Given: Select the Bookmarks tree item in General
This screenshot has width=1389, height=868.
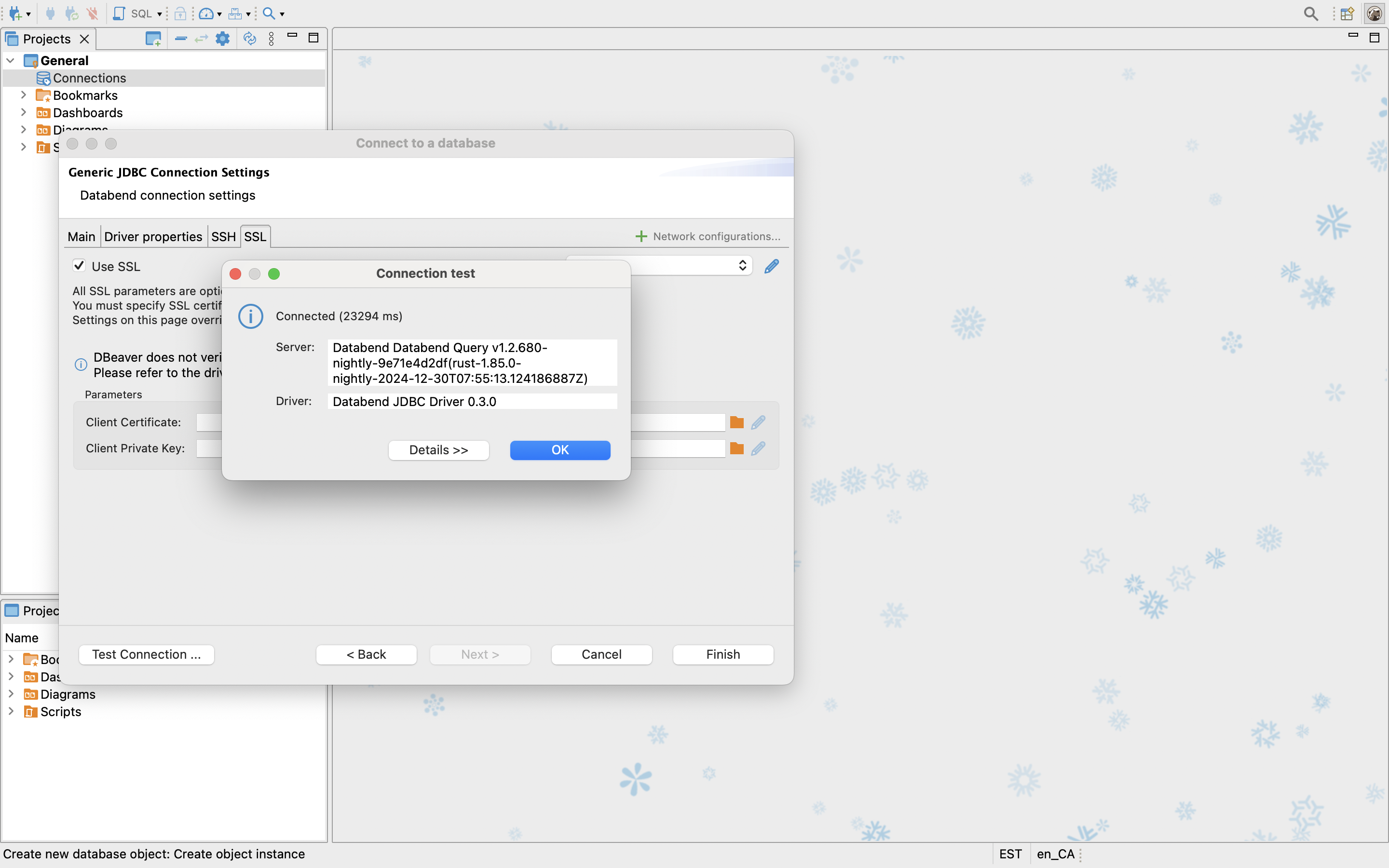Looking at the screenshot, I should click(x=85, y=95).
